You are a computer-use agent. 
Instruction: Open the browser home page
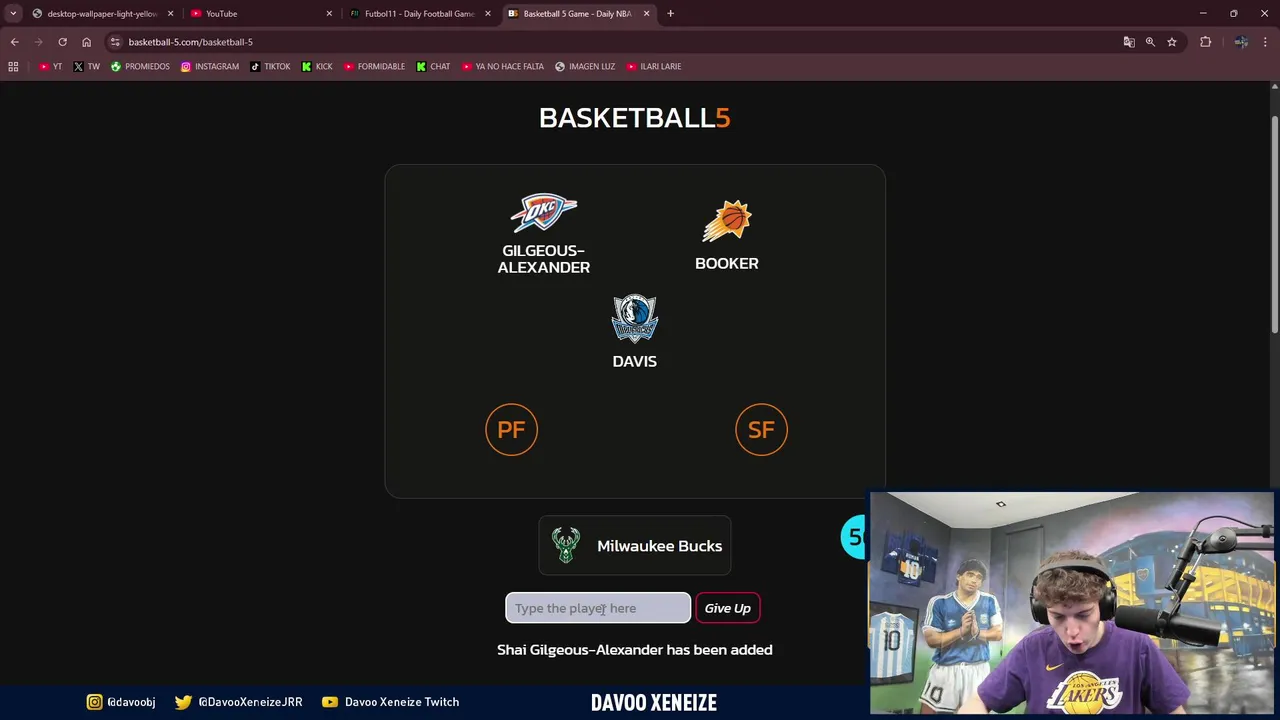click(x=86, y=42)
